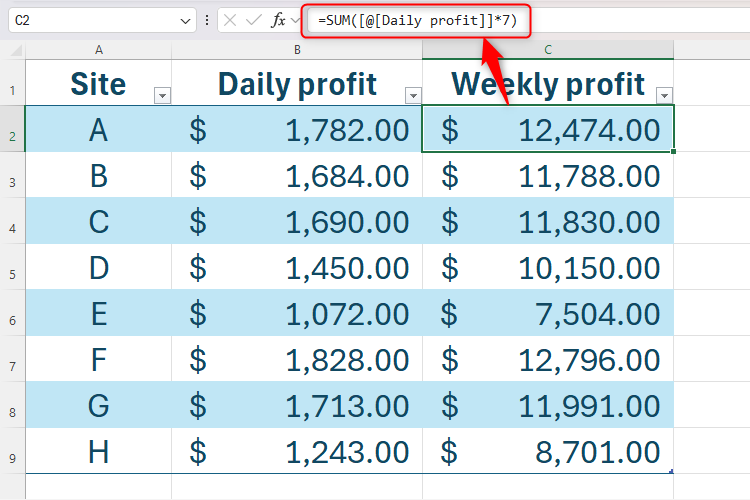Open the three-dot handle beside the Name Box
The image size is (750, 500).
pos(207,20)
